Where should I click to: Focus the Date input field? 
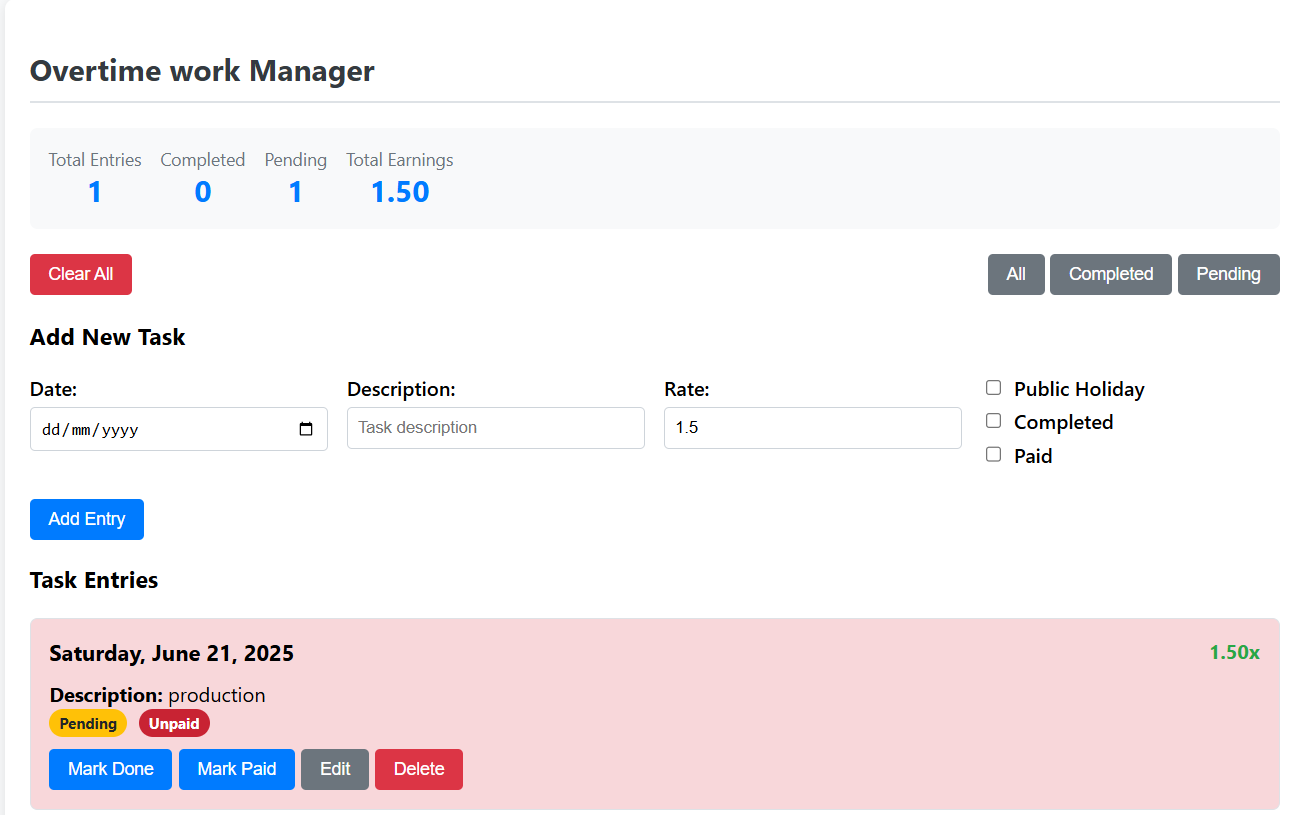click(179, 429)
